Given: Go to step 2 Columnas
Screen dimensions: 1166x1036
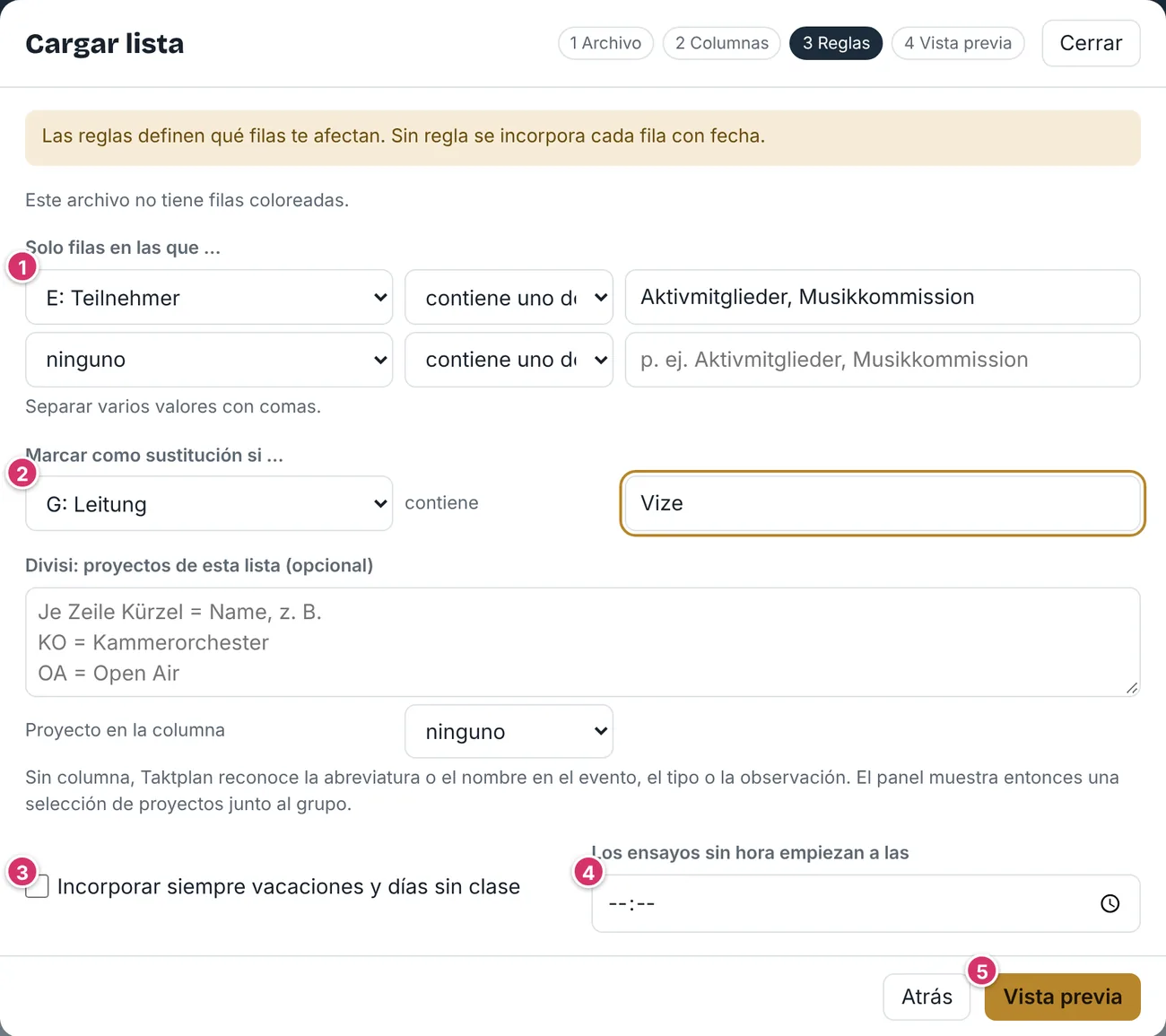Looking at the screenshot, I should coord(722,43).
